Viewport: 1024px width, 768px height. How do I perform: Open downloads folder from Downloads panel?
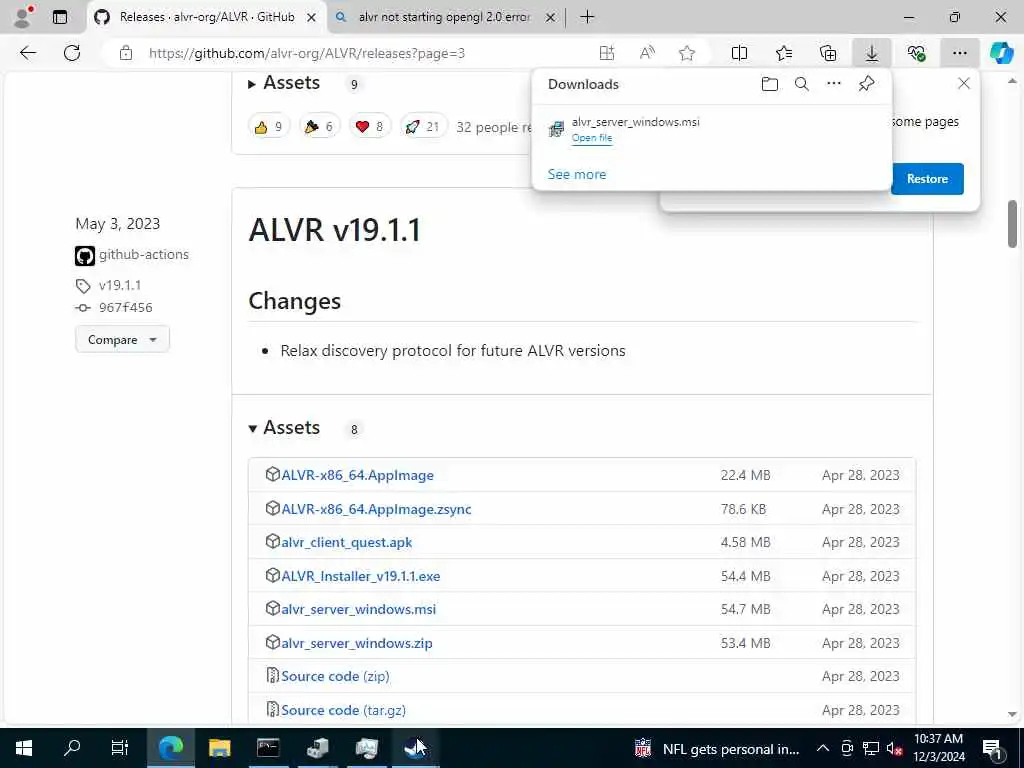point(770,84)
